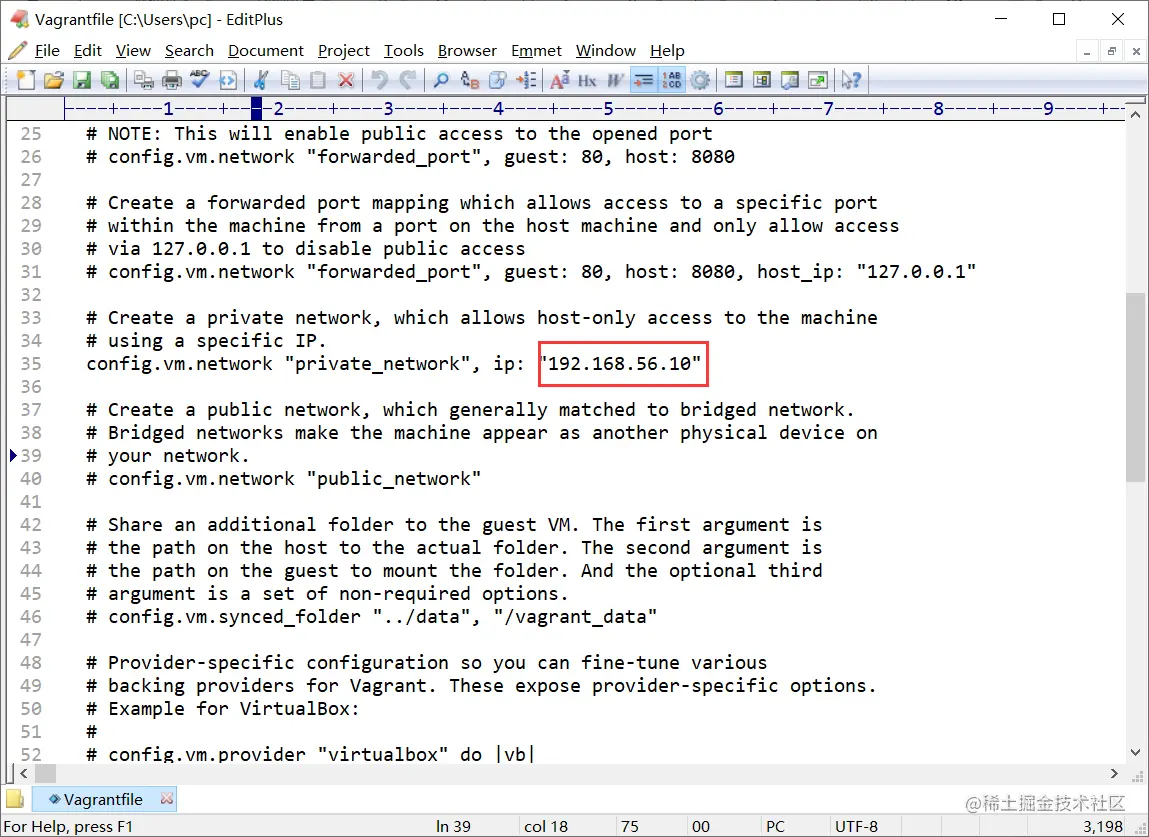The height and width of the screenshot is (837, 1149).
Task: Open print preview from the toolbar
Action: [x=144, y=80]
